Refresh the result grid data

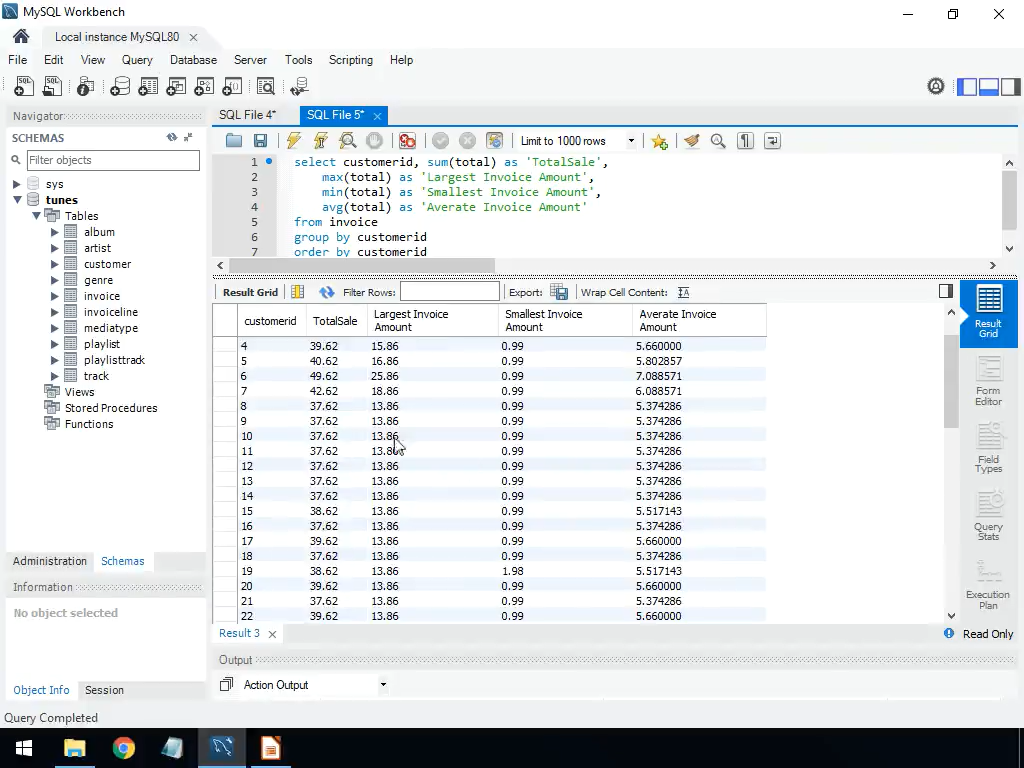[x=326, y=292]
